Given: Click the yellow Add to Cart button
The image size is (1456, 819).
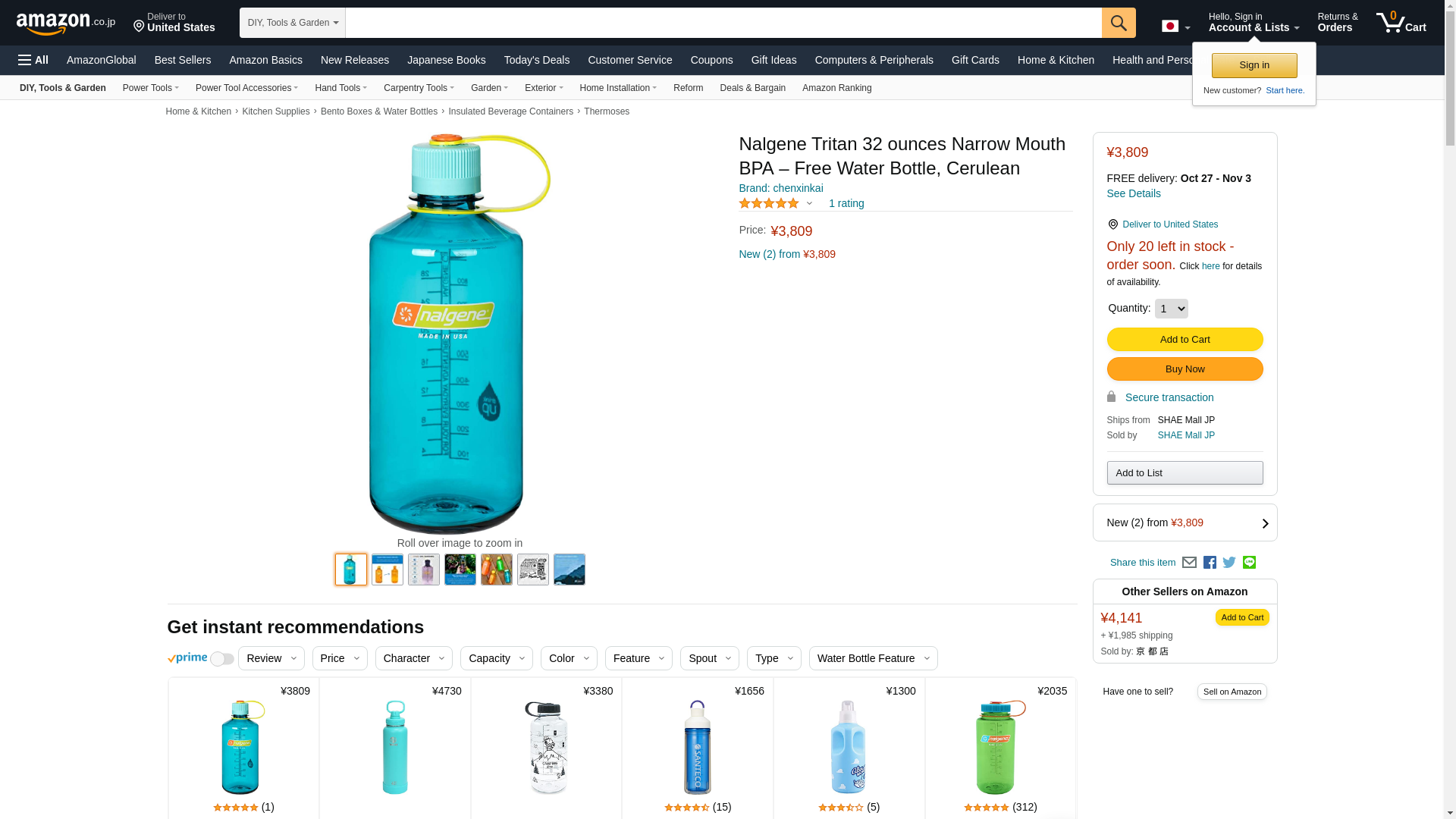Looking at the screenshot, I should tap(1185, 339).
